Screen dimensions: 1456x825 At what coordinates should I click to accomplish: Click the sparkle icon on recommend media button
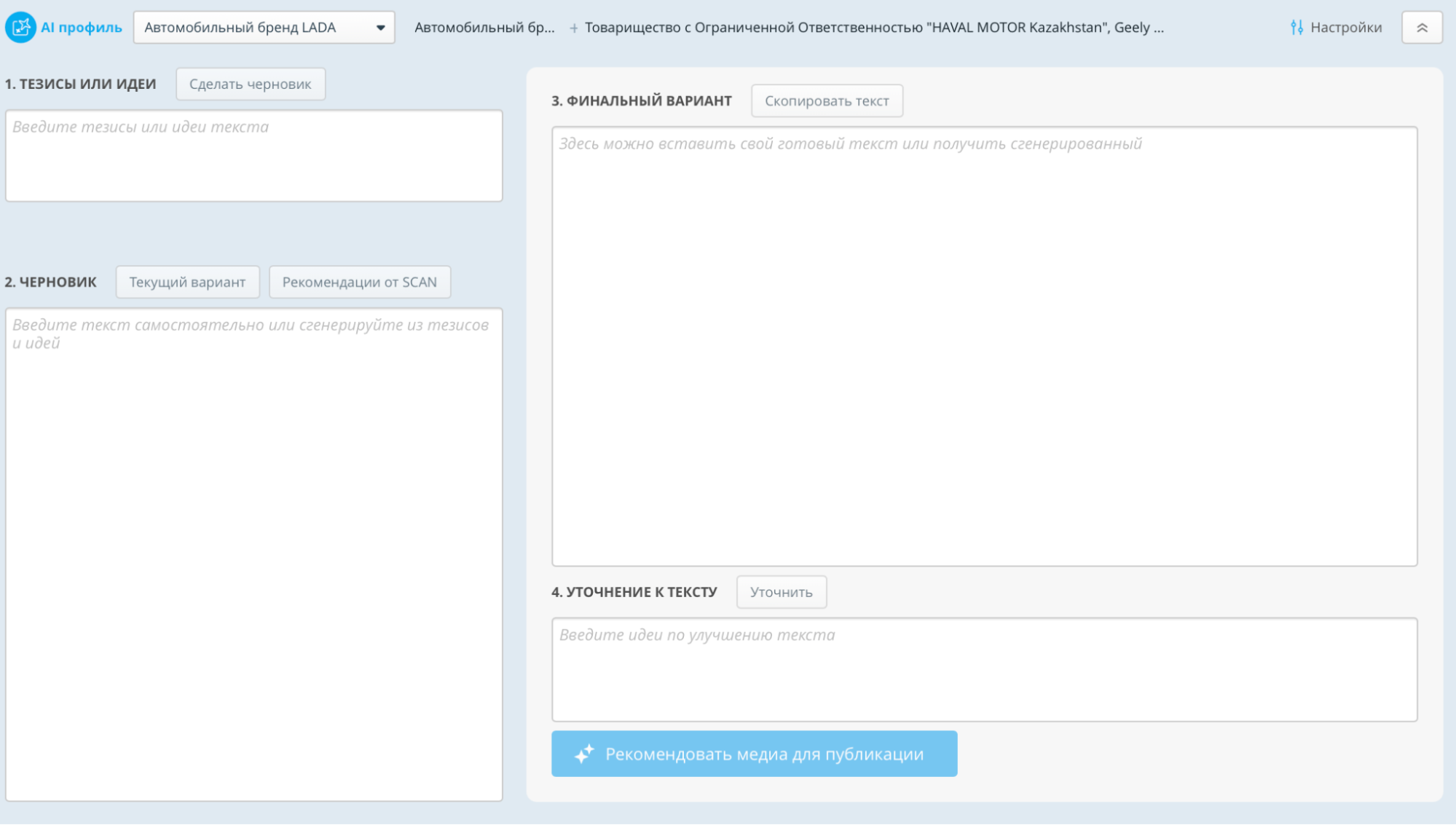[x=584, y=754]
